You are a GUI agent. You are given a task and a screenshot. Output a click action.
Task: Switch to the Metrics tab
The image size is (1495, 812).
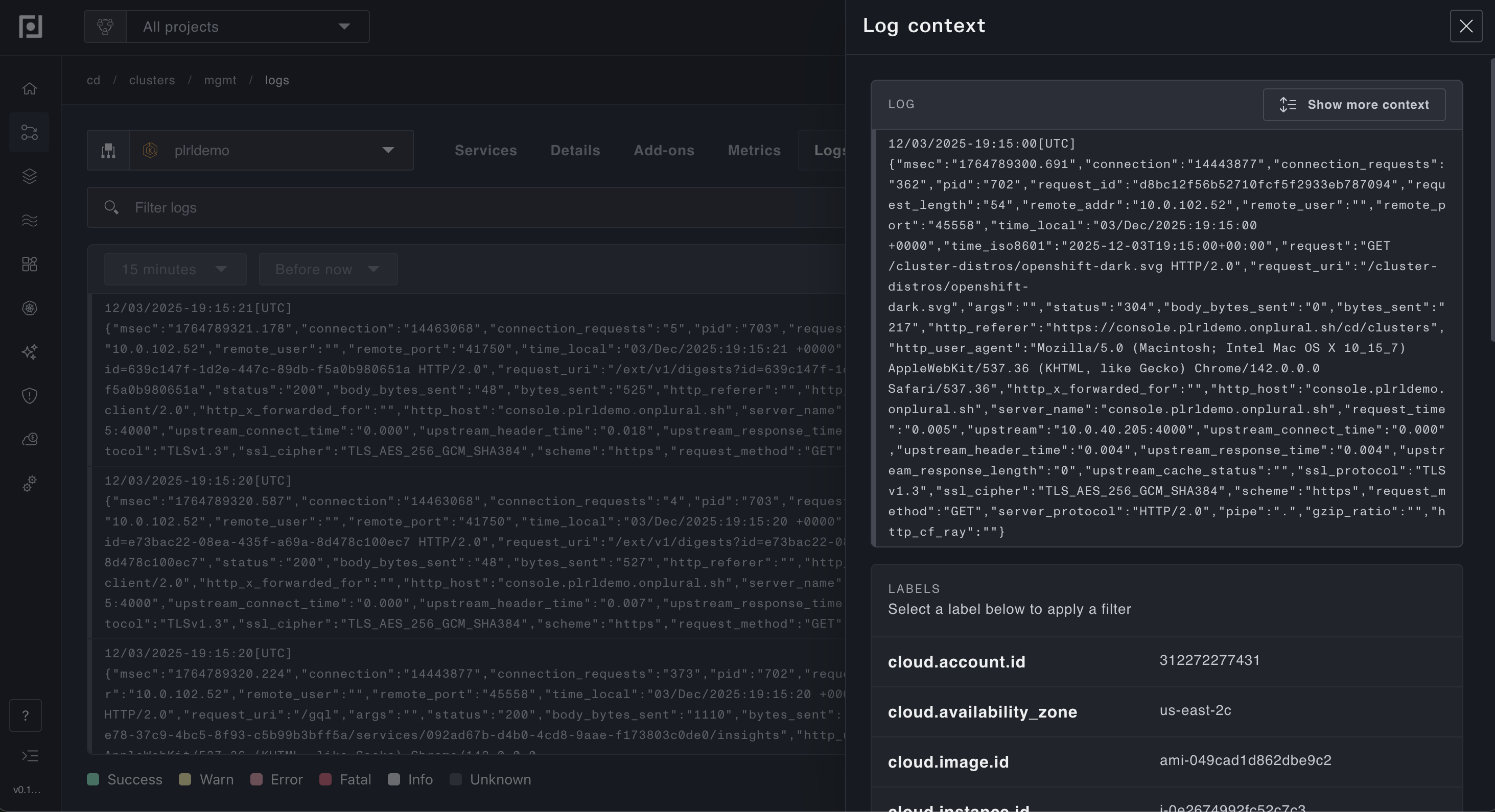(753, 150)
